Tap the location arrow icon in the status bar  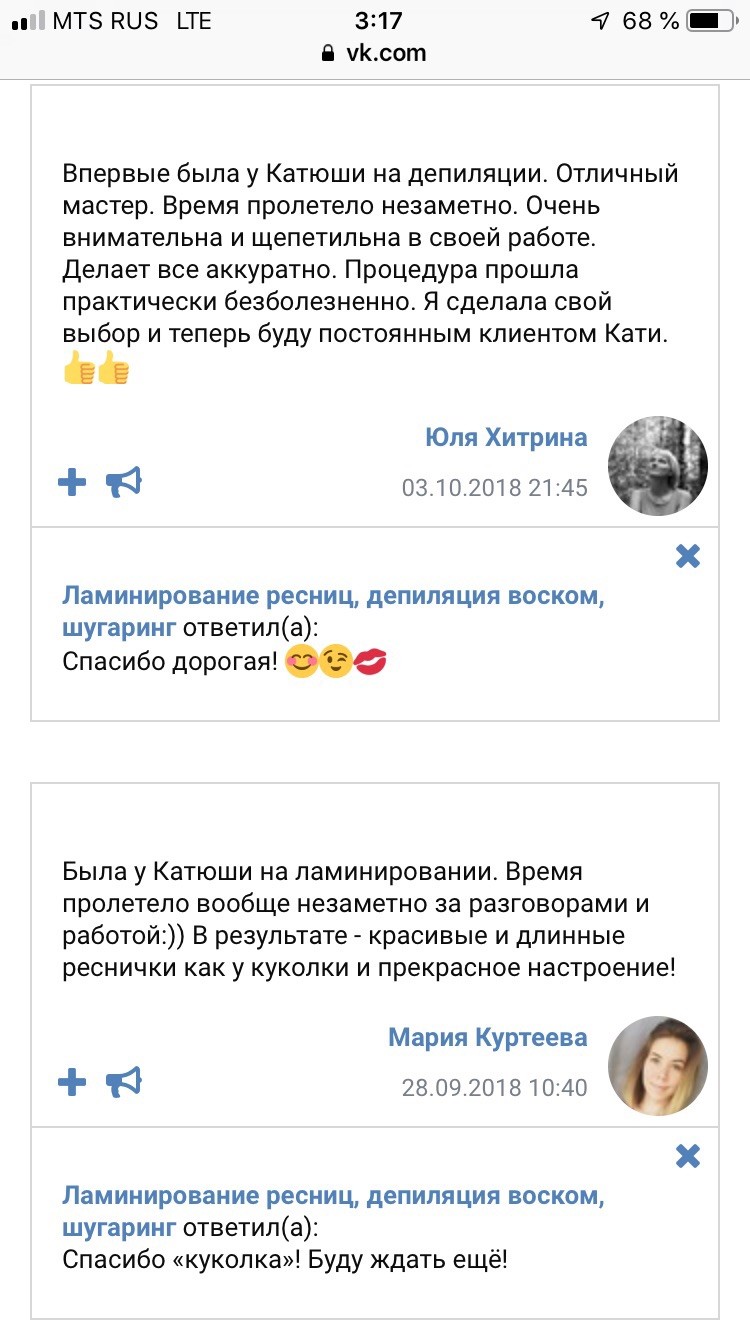tap(601, 21)
